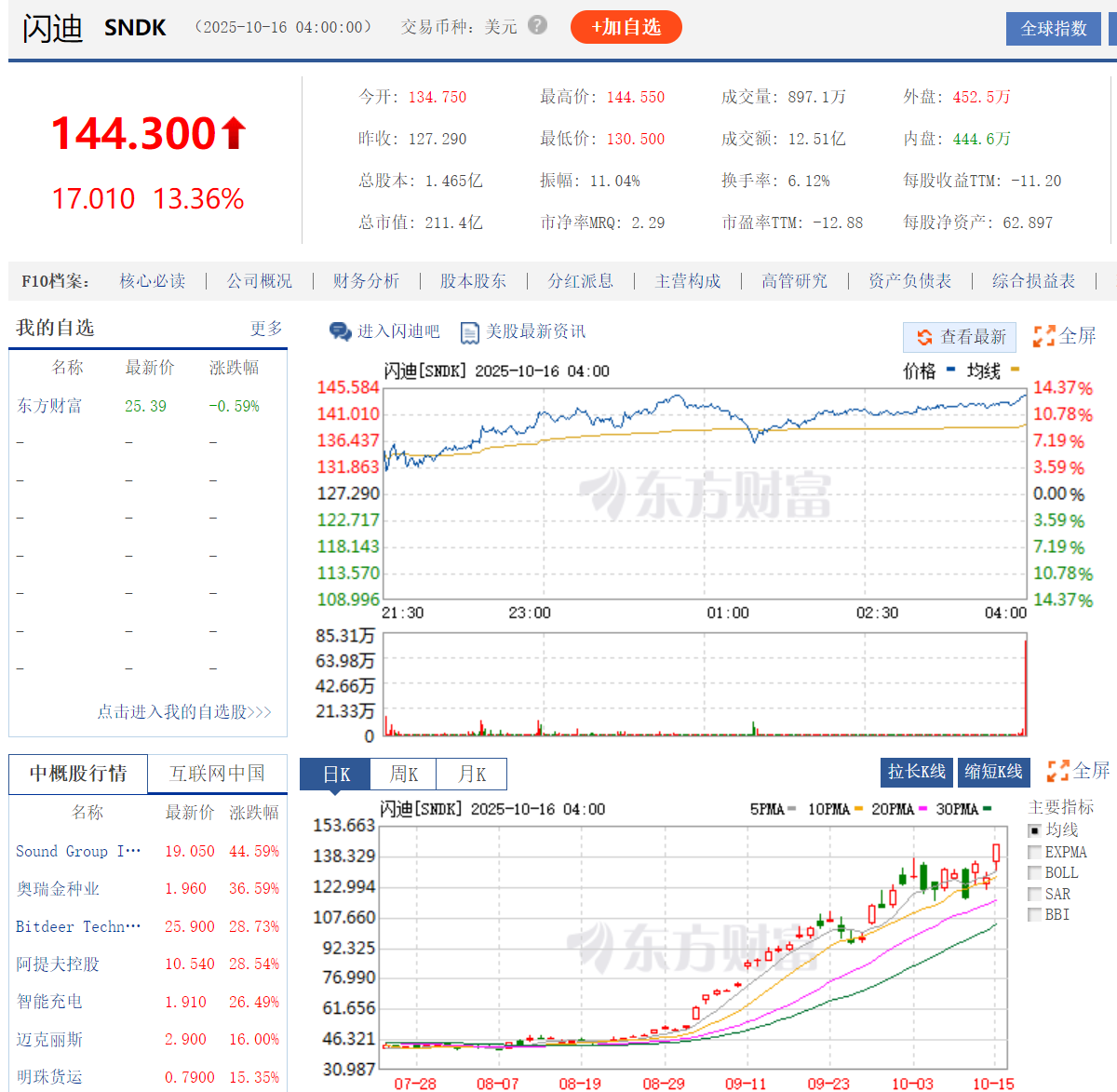This screenshot has width=1117, height=1092.
Task: Open 股本股东 in the F10 menu
Action: pos(473,281)
